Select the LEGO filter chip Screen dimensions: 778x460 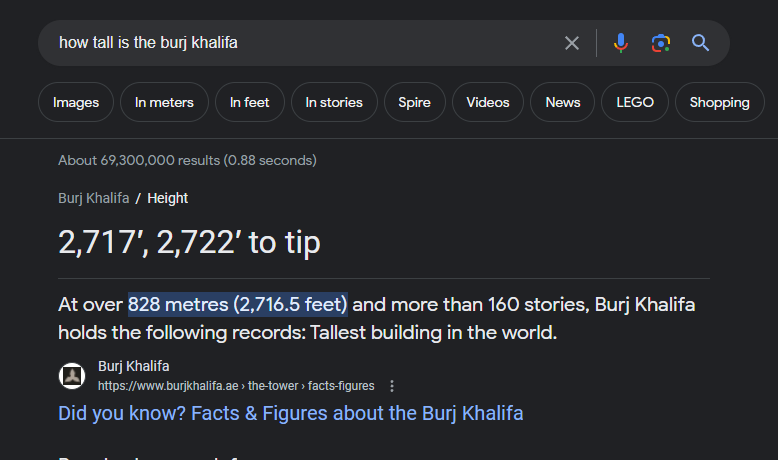point(635,102)
